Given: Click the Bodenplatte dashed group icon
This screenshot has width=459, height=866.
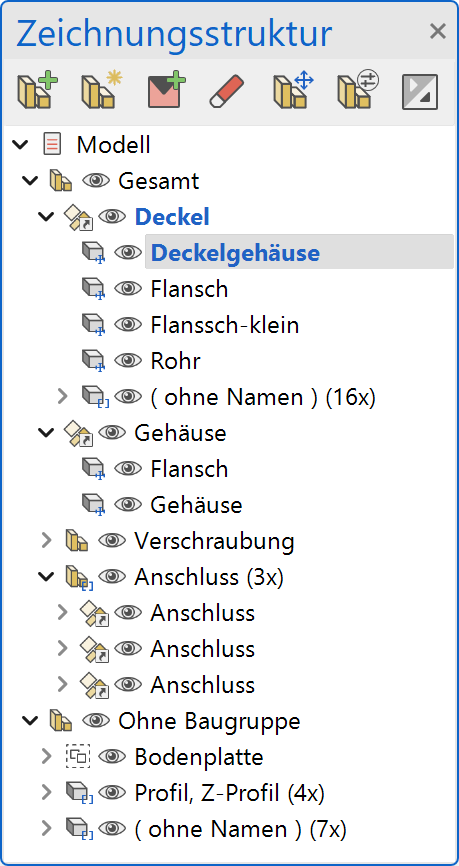Looking at the screenshot, I should (x=77, y=757).
